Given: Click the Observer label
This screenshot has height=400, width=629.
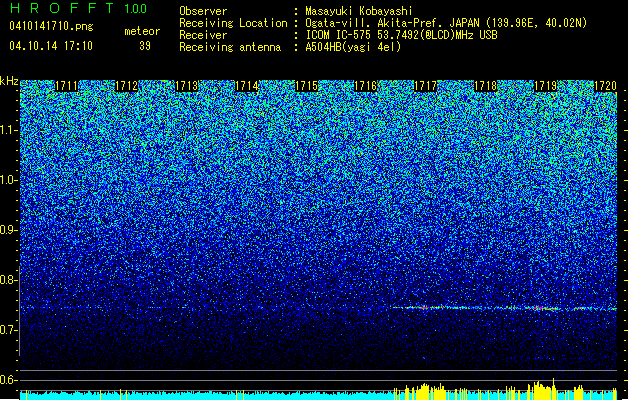Looking at the screenshot, I should click(203, 11).
